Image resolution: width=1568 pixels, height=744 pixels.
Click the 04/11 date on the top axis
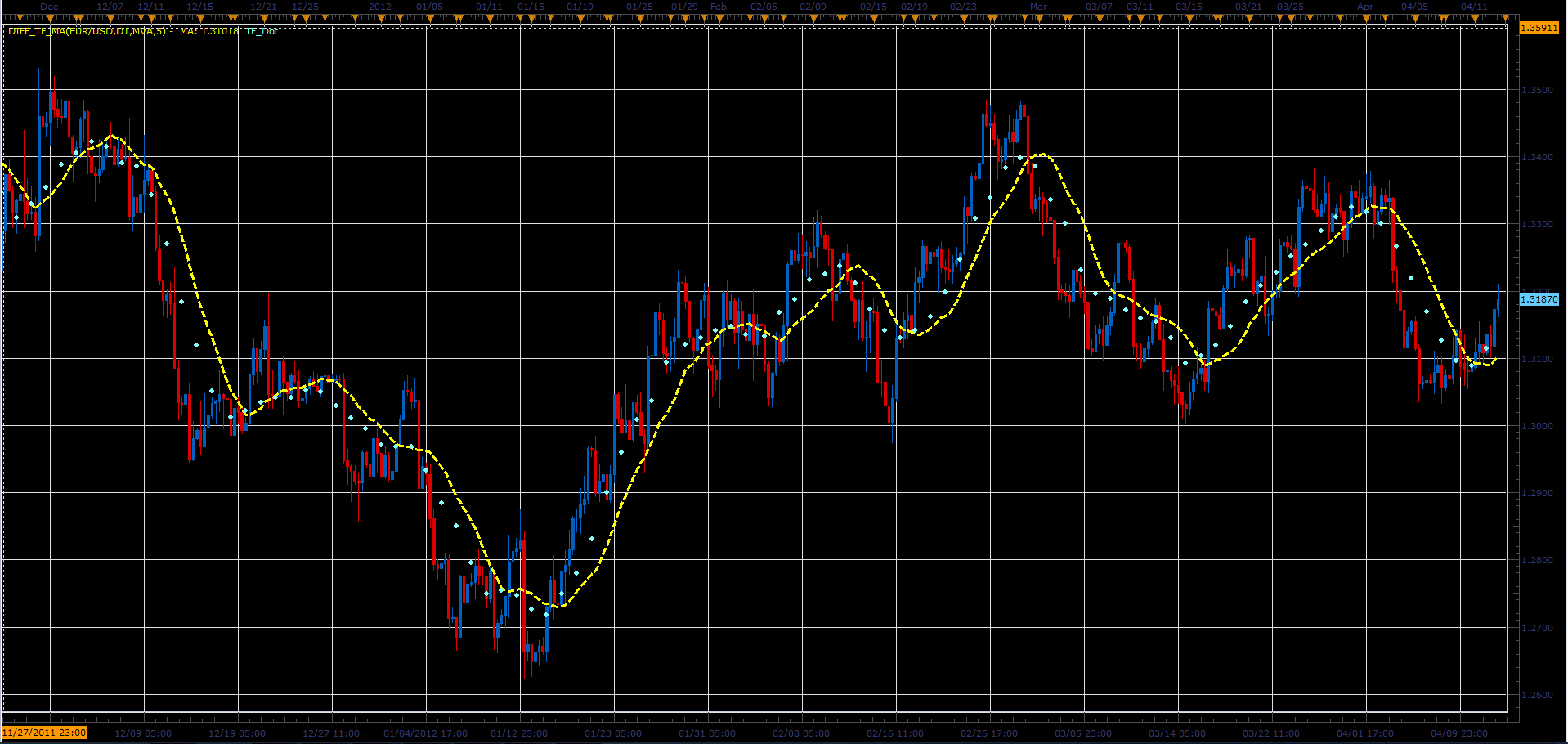click(x=1474, y=7)
